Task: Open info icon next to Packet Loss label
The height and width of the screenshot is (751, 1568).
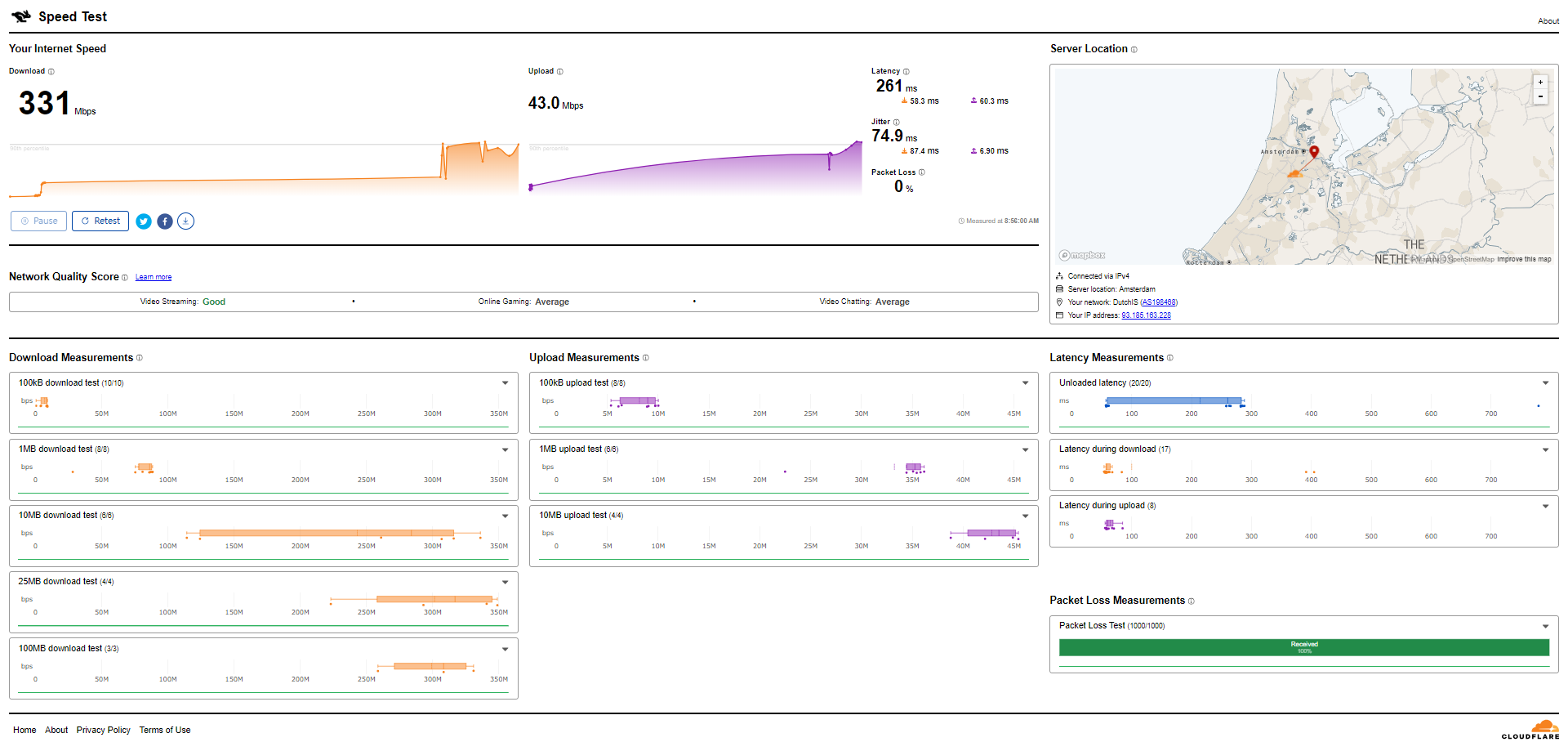Action: (922, 172)
